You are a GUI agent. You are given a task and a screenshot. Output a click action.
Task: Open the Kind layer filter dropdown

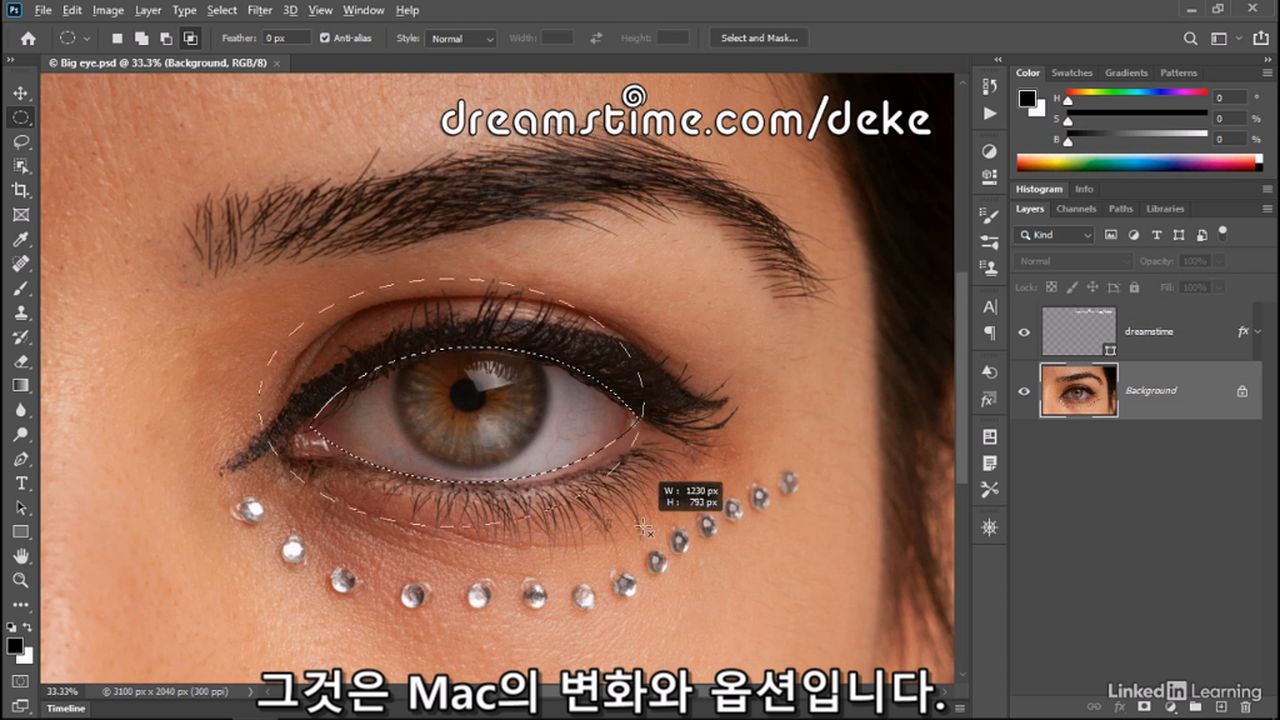(1055, 235)
